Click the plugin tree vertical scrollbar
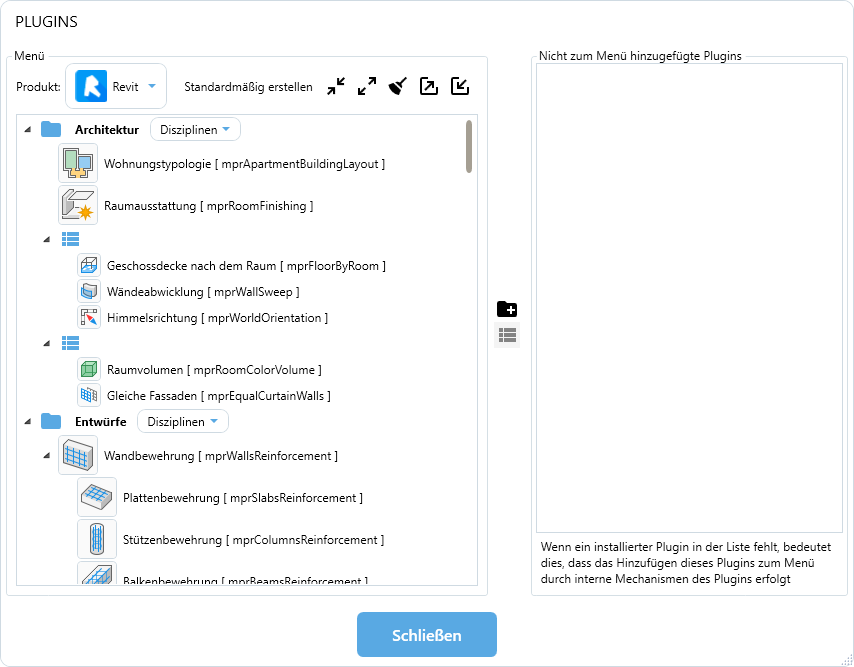The width and height of the screenshot is (854, 667). click(469, 148)
